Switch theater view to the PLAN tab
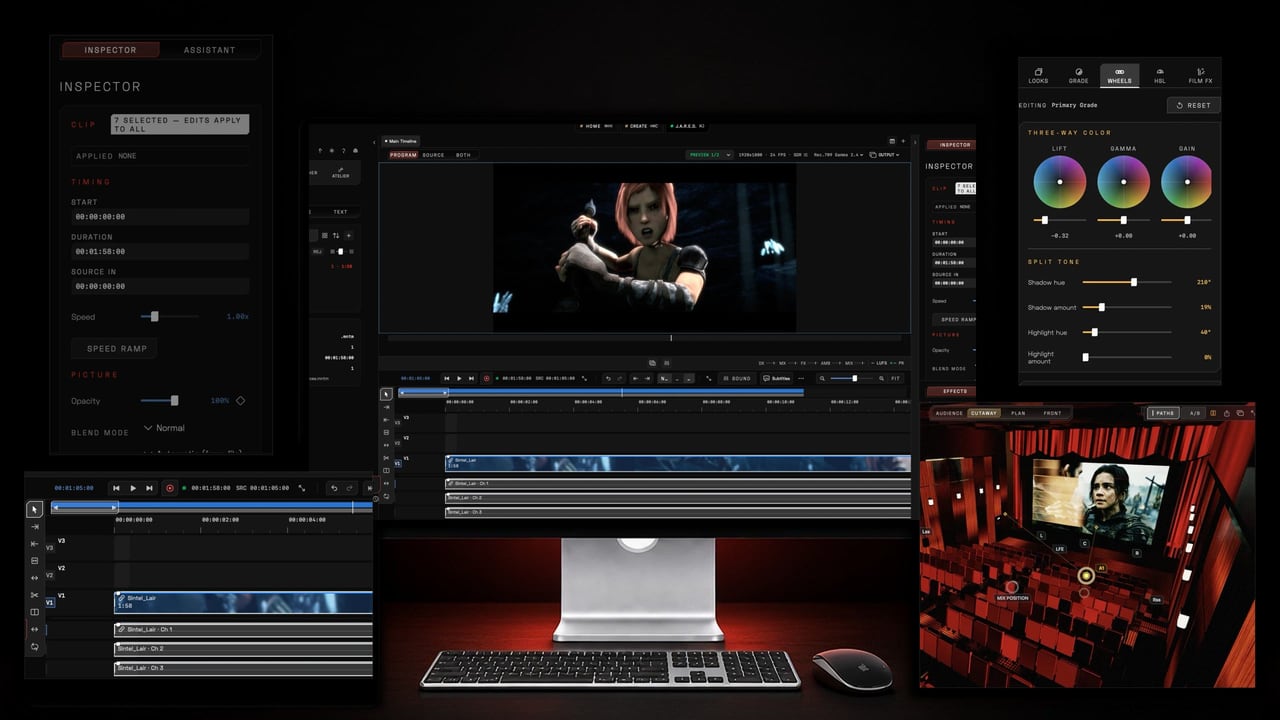This screenshot has height=720, width=1280. (1018, 413)
